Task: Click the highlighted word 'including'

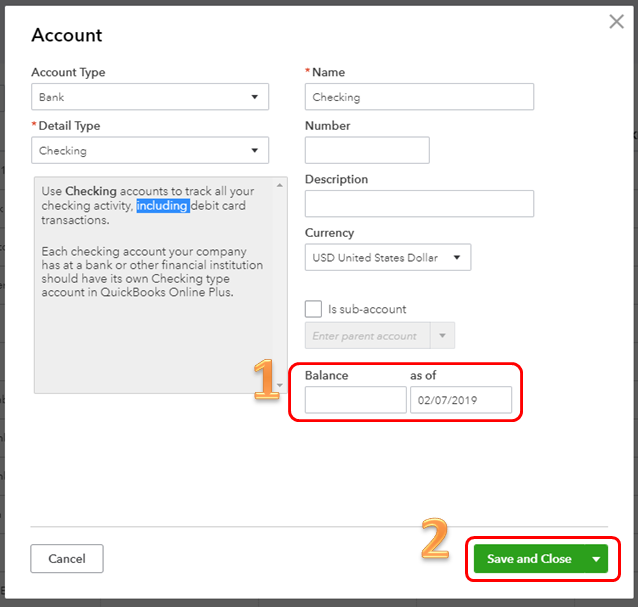Action: (162, 206)
